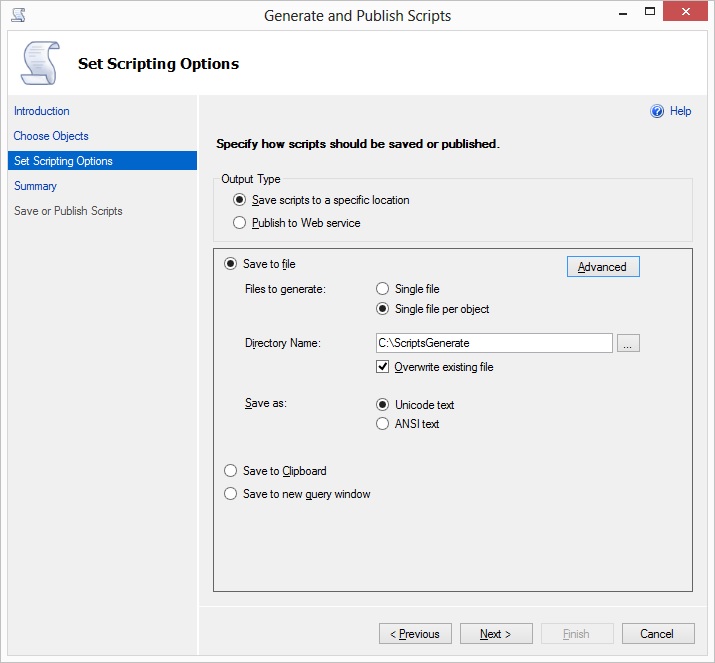Open the Choose Objects step
This screenshot has width=715, height=663.
pyautogui.click(x=51, y=136)
